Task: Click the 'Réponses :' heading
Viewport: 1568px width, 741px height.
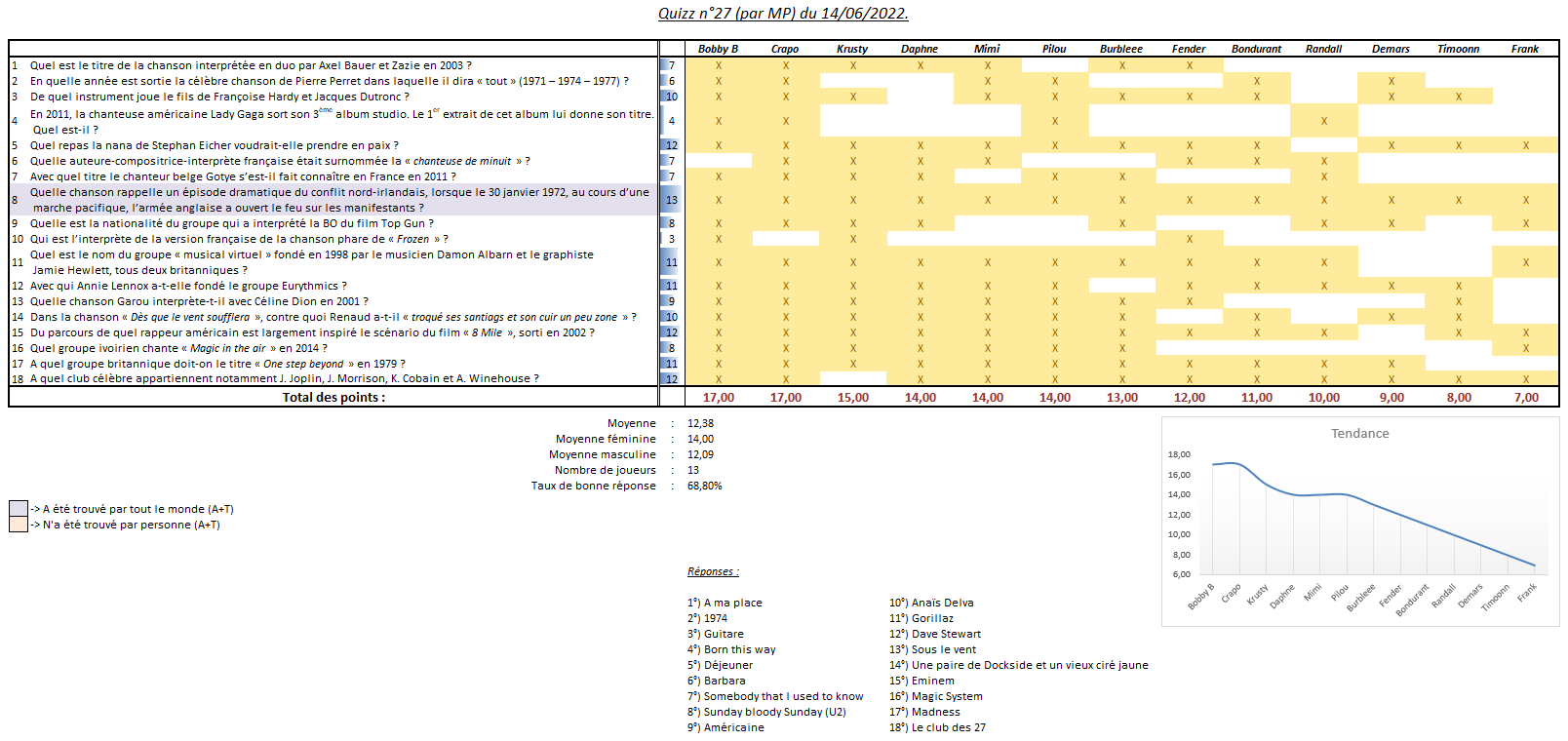Action: tap(713, 571)
